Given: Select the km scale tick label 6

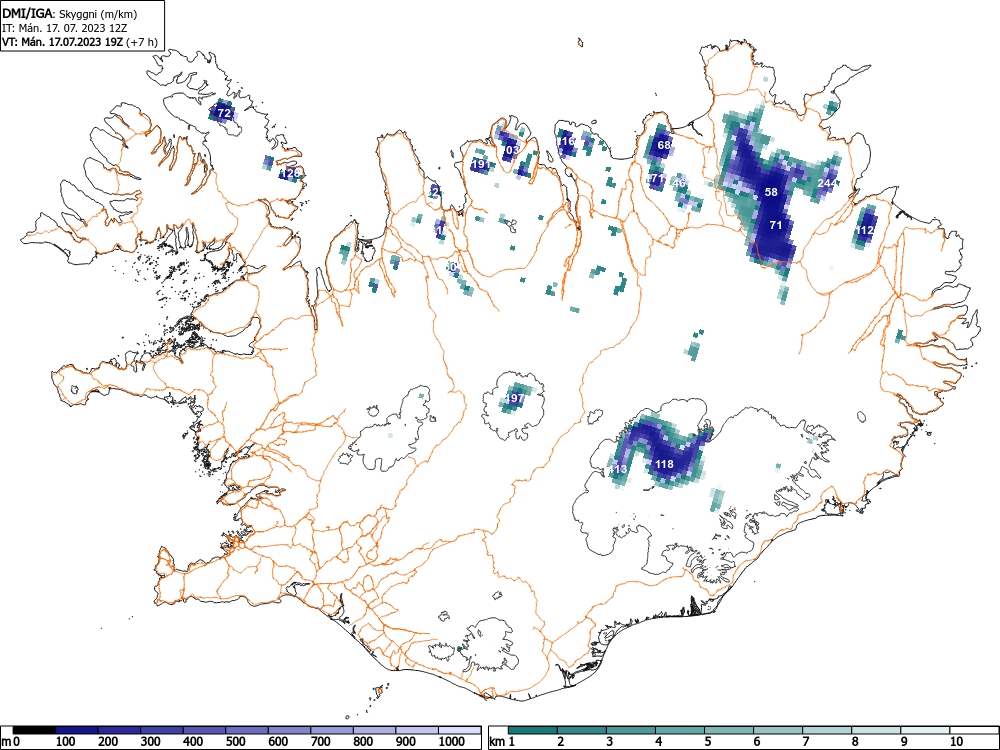Looking at the screenshot, I should coord(757,742).
